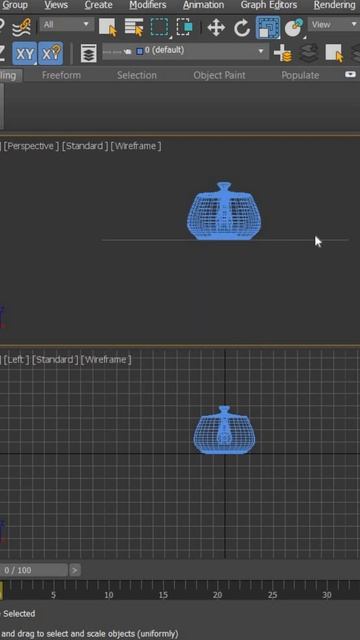This screenshot has height=640, width=360.
Task: Switch to the Object Paint ribbon tab
Action: click(219, 75)
